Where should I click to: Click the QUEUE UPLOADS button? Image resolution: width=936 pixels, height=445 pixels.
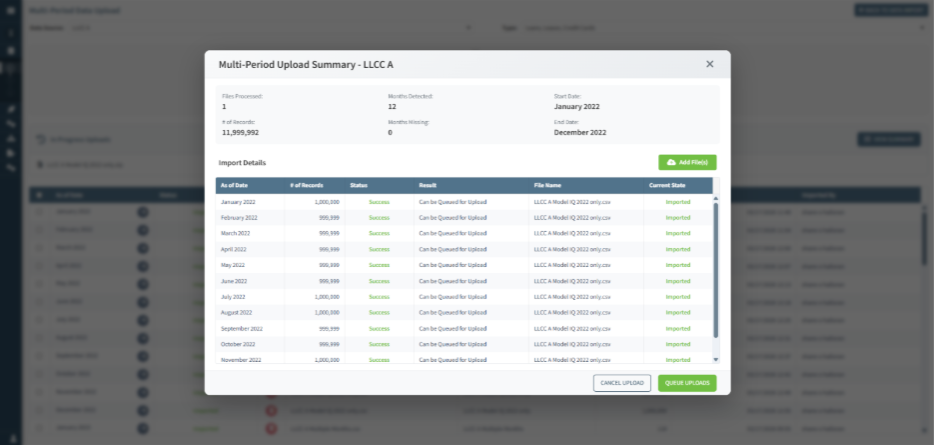tap(687, 383)
